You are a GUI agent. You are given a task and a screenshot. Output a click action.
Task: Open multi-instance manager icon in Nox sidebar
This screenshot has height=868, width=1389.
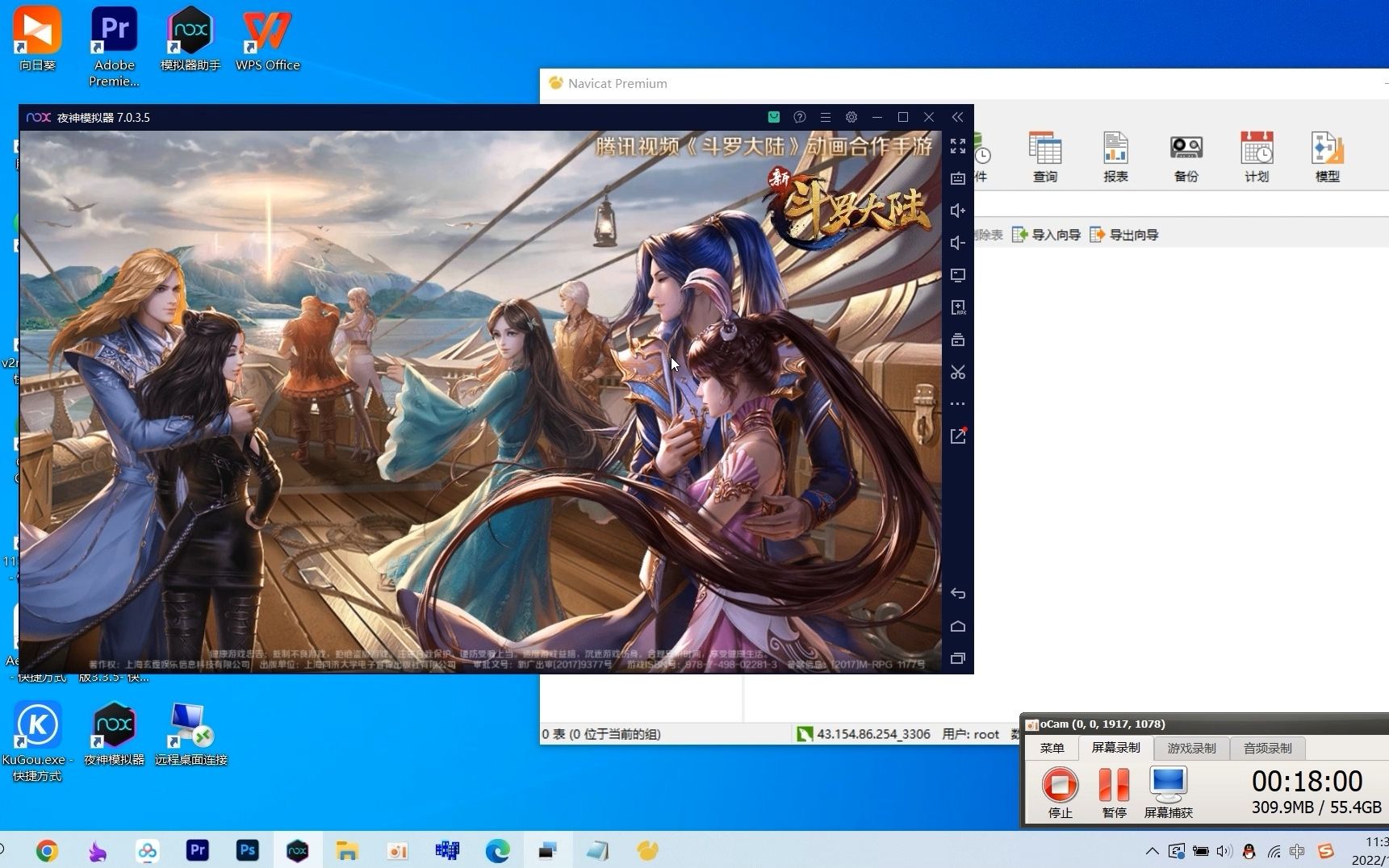958,340
